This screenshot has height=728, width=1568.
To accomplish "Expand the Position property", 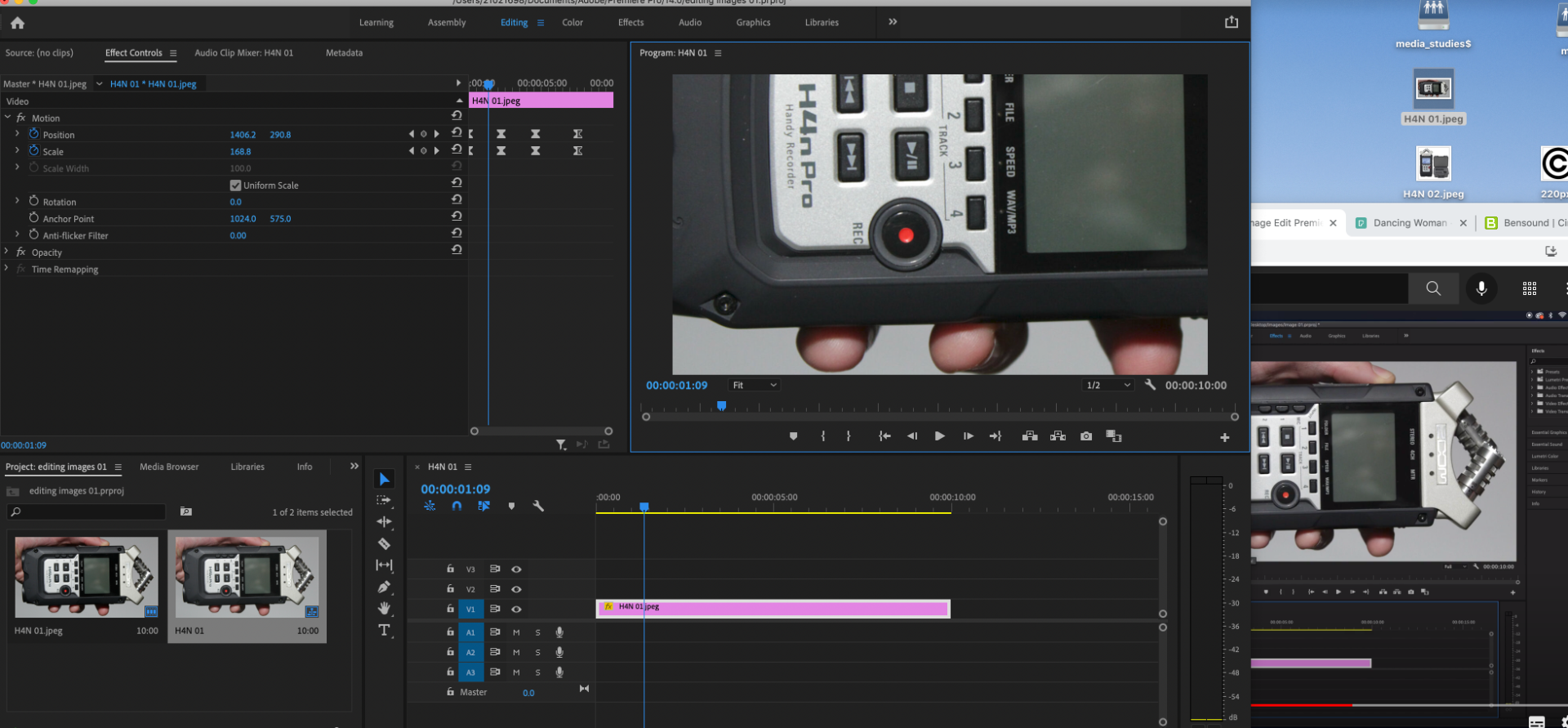I will coord(17,133).
